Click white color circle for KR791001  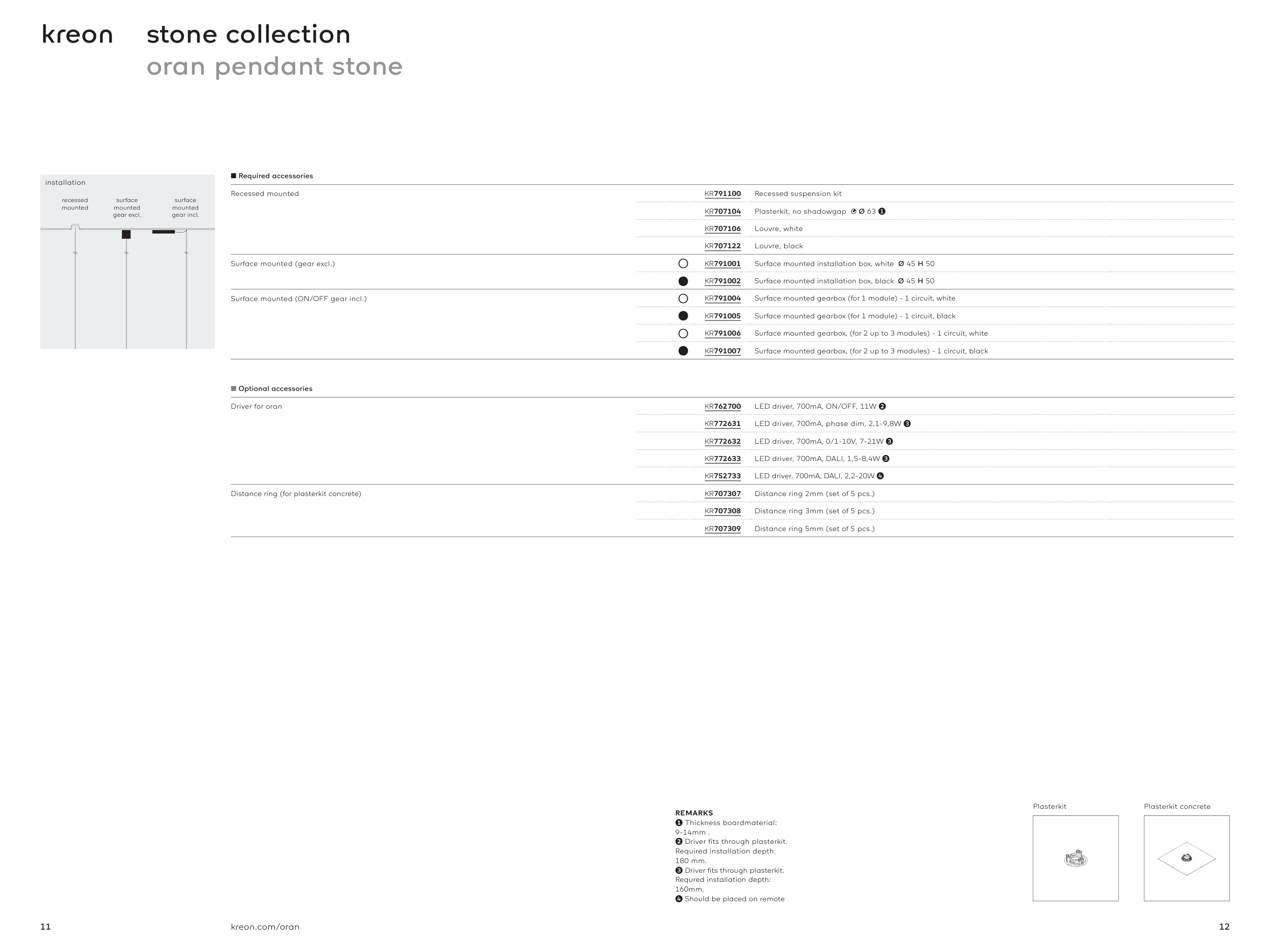coord(683,264)
